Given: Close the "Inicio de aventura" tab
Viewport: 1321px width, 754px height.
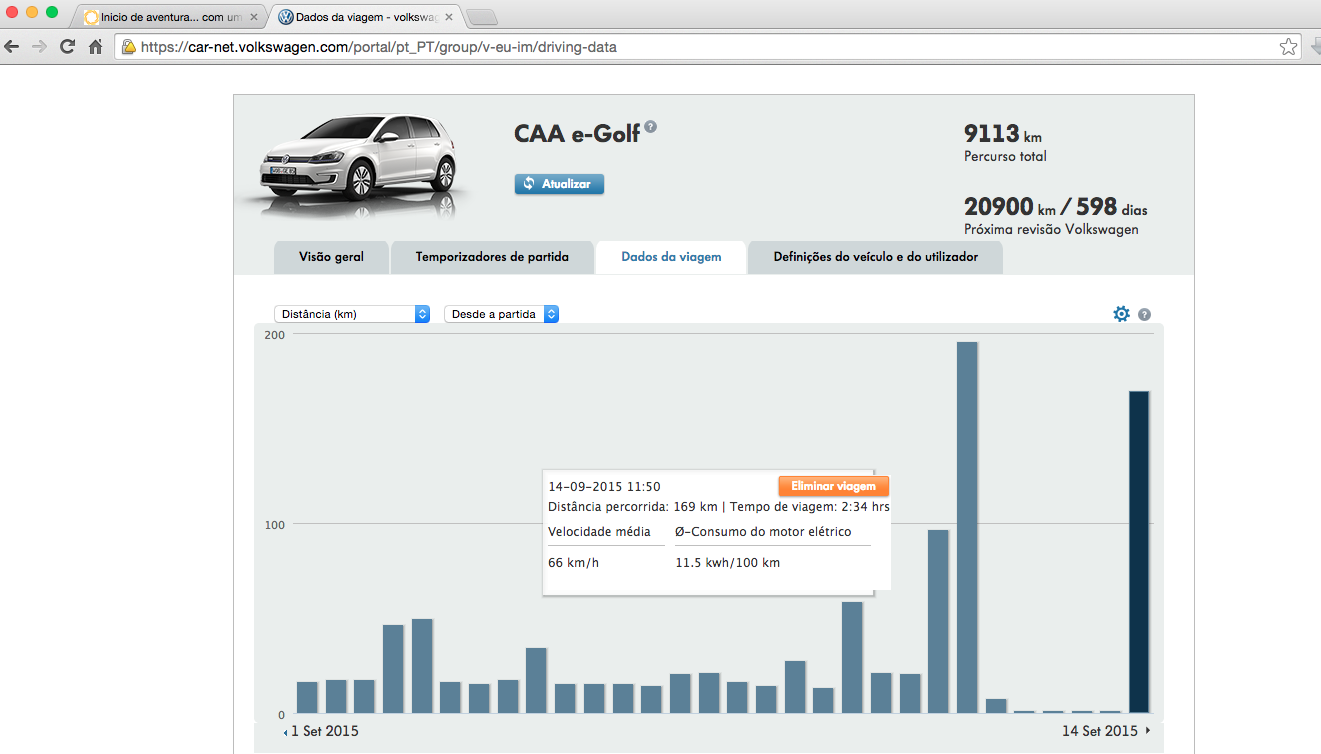Looking at the screenshot, I should tap(253, 17).
